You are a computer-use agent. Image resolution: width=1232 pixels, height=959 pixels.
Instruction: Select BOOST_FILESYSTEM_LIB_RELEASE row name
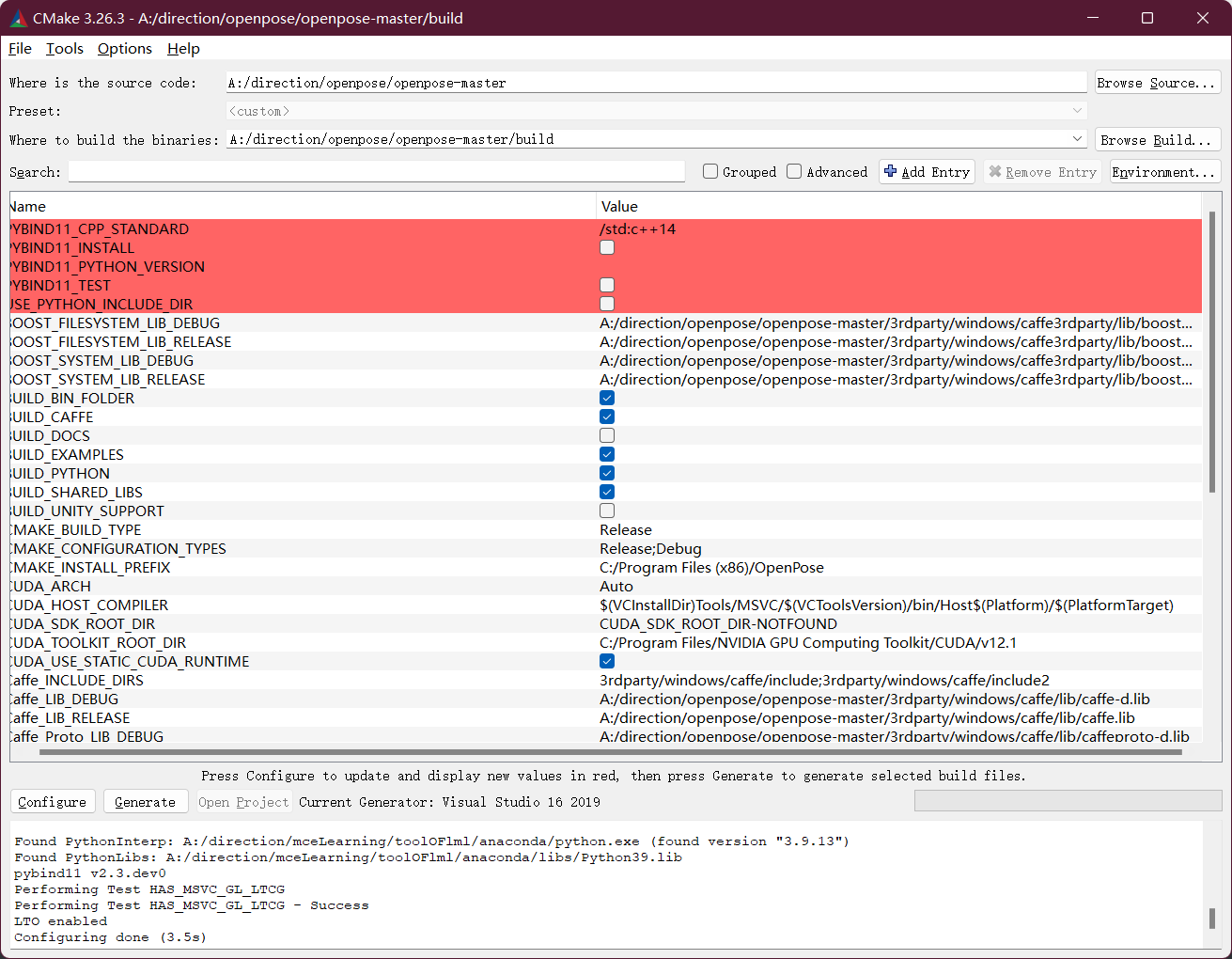(120, 341)
